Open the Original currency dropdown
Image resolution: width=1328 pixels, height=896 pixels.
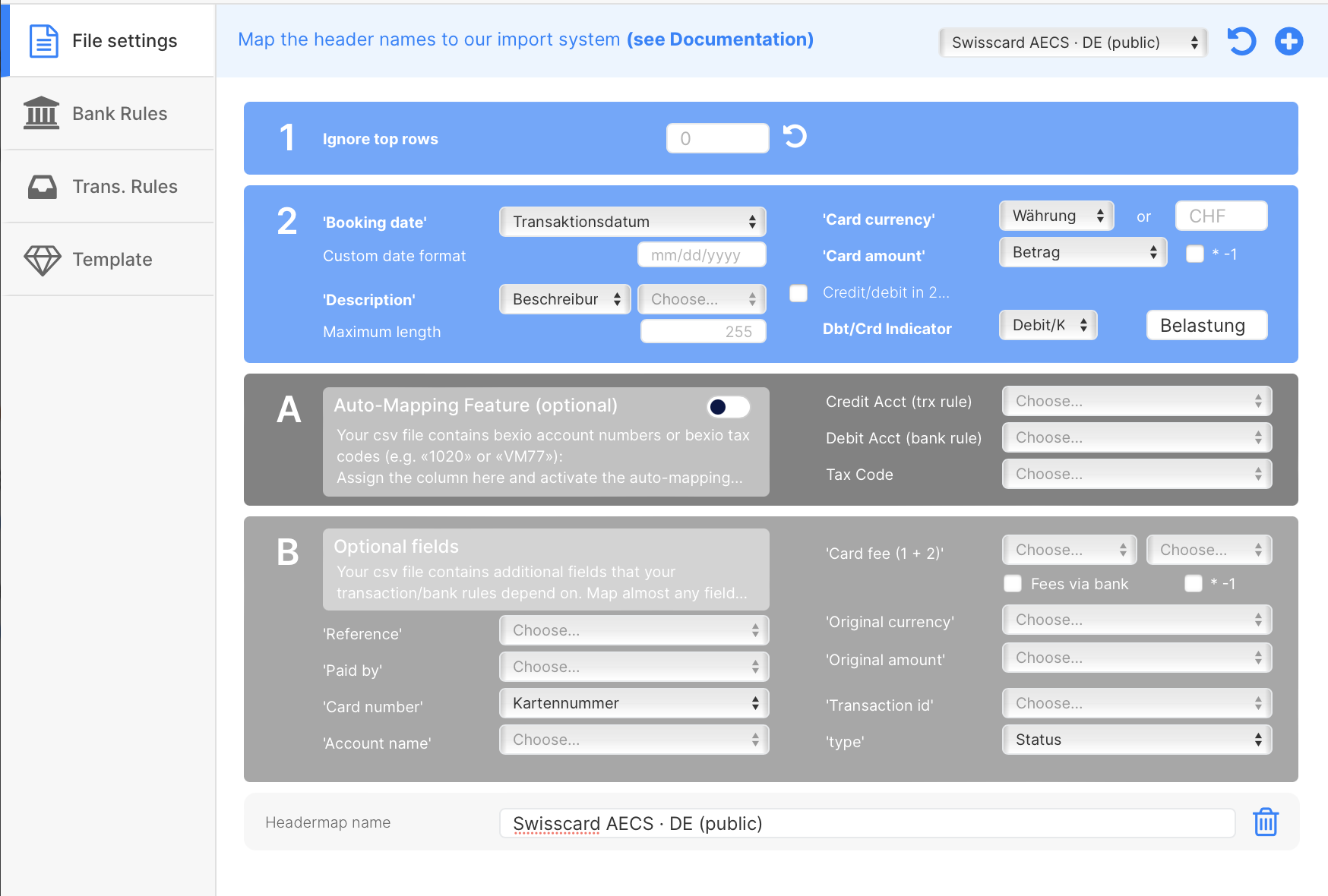pos(1137,620)
